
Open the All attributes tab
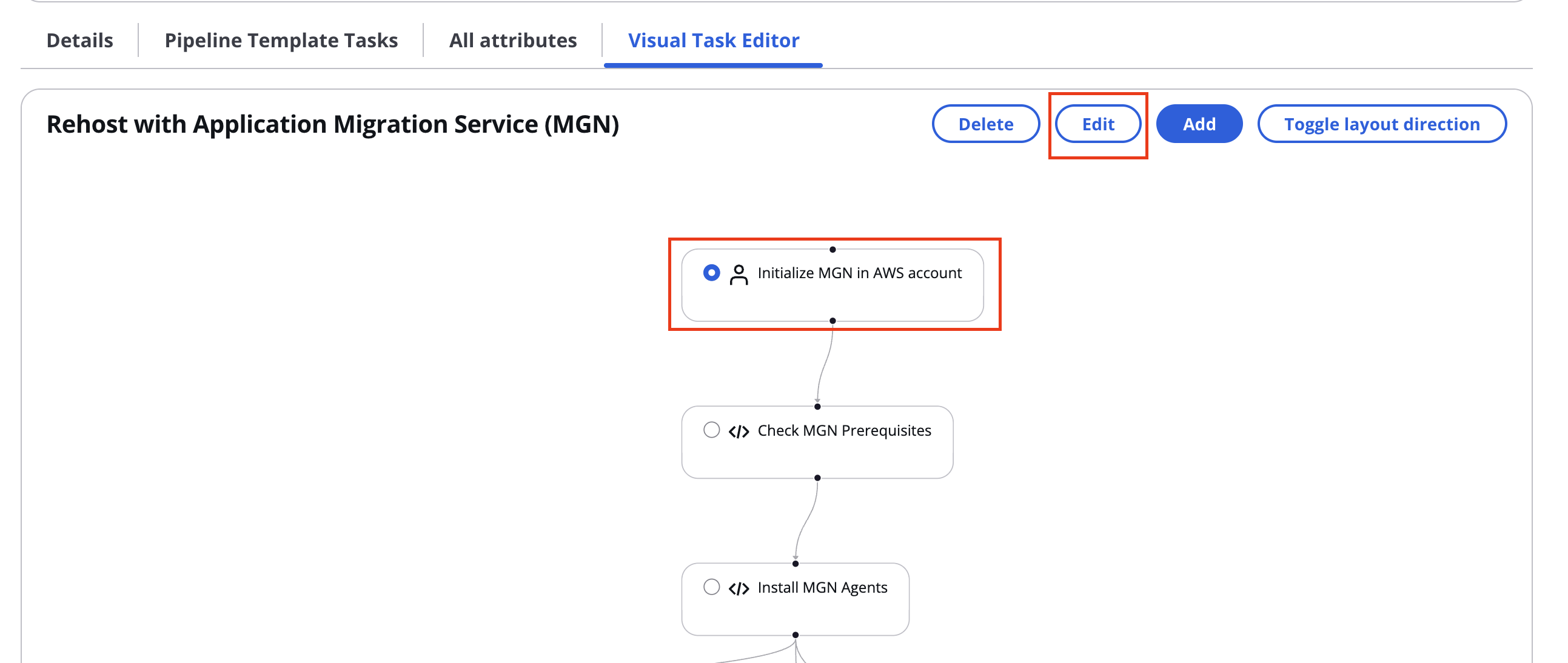pyautogui.click(x=513, y=40)
